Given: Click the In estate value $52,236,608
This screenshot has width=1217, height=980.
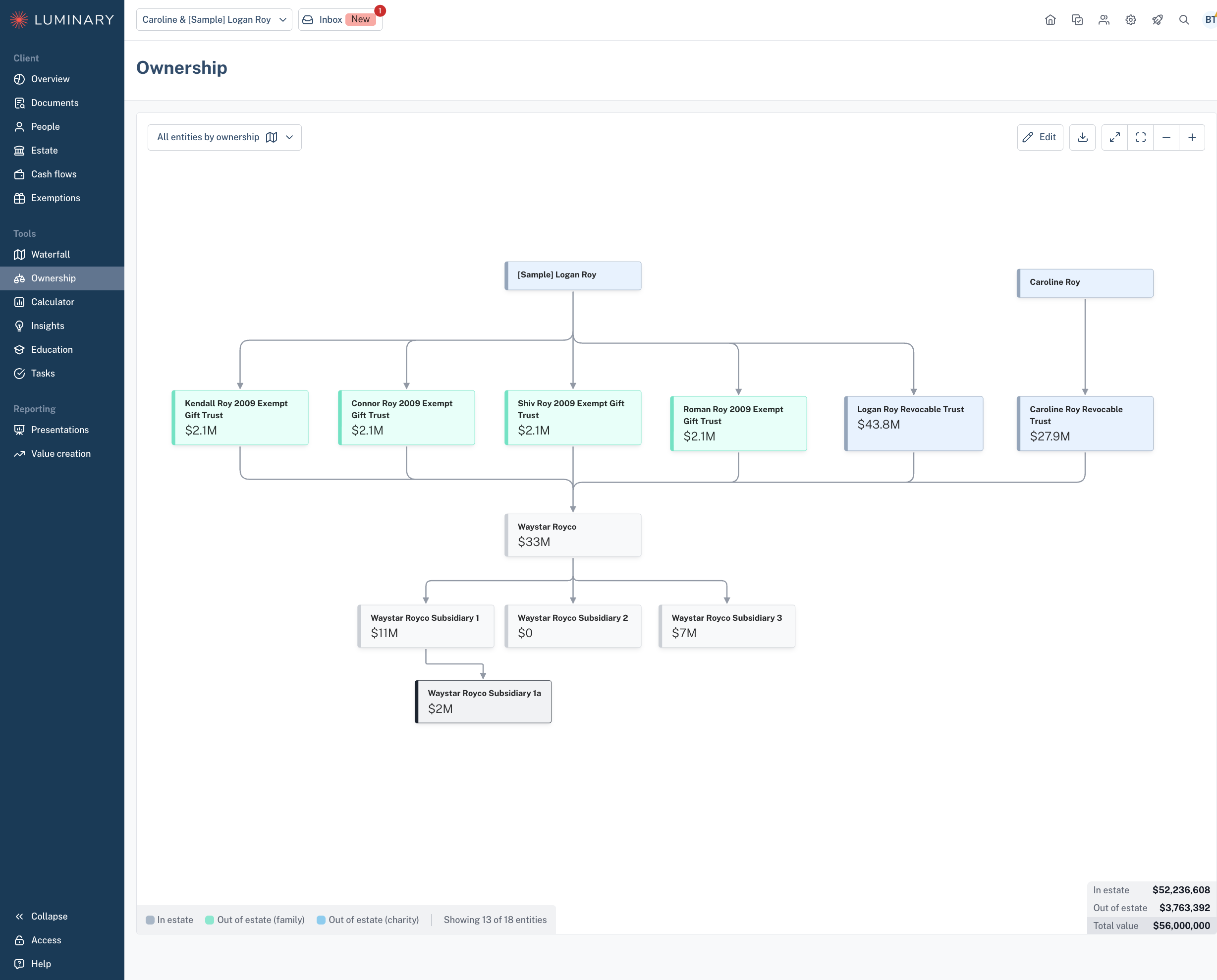Looking at the screenshot, I should (x=1181, y=890).
